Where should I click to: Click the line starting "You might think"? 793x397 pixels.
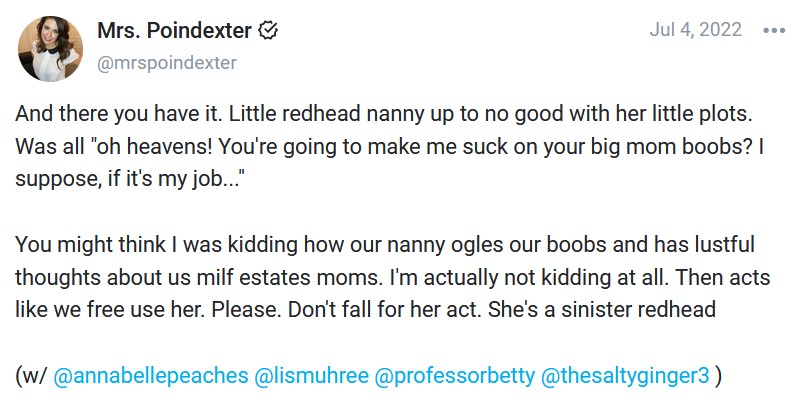pos(385,245)
